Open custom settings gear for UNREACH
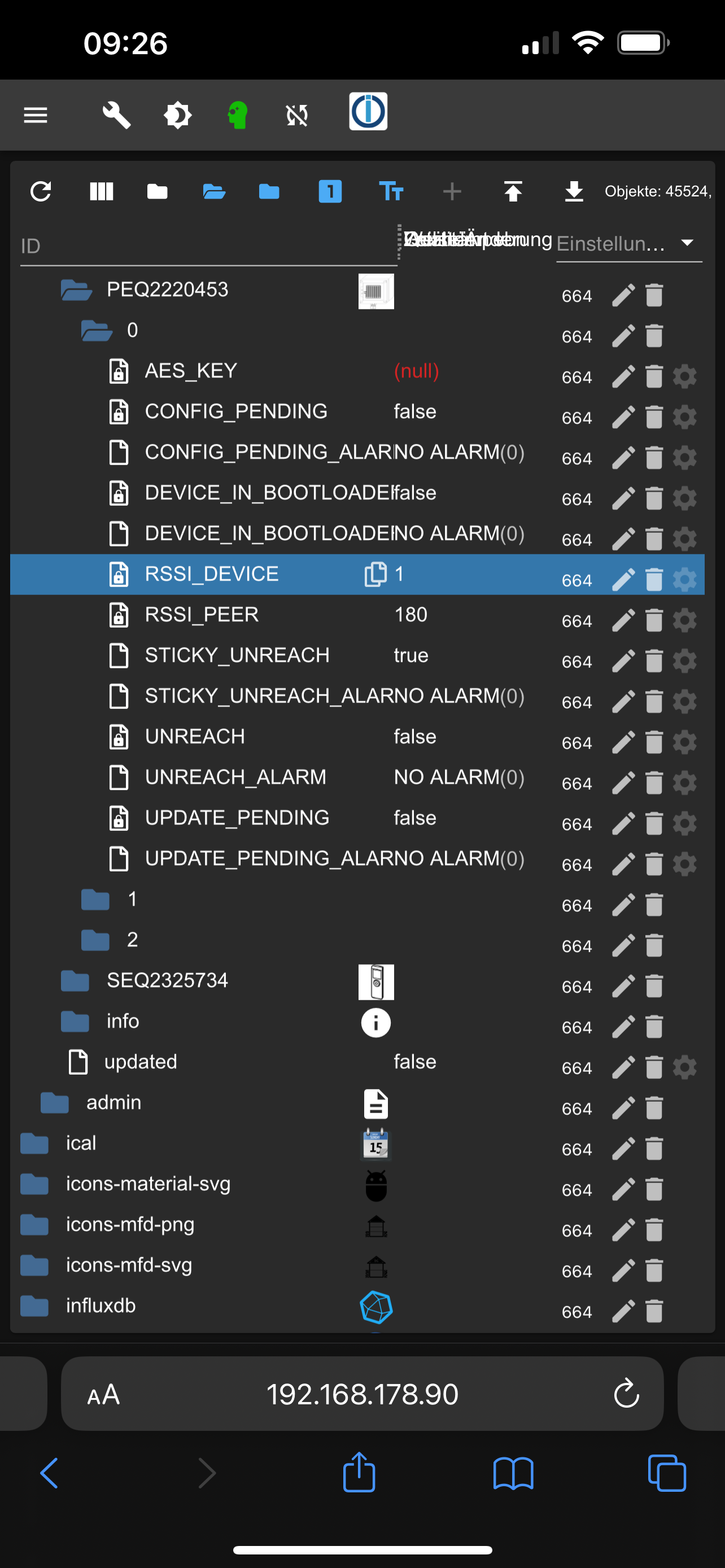This screenshot has height=1568, width=725. coord(685,742)
